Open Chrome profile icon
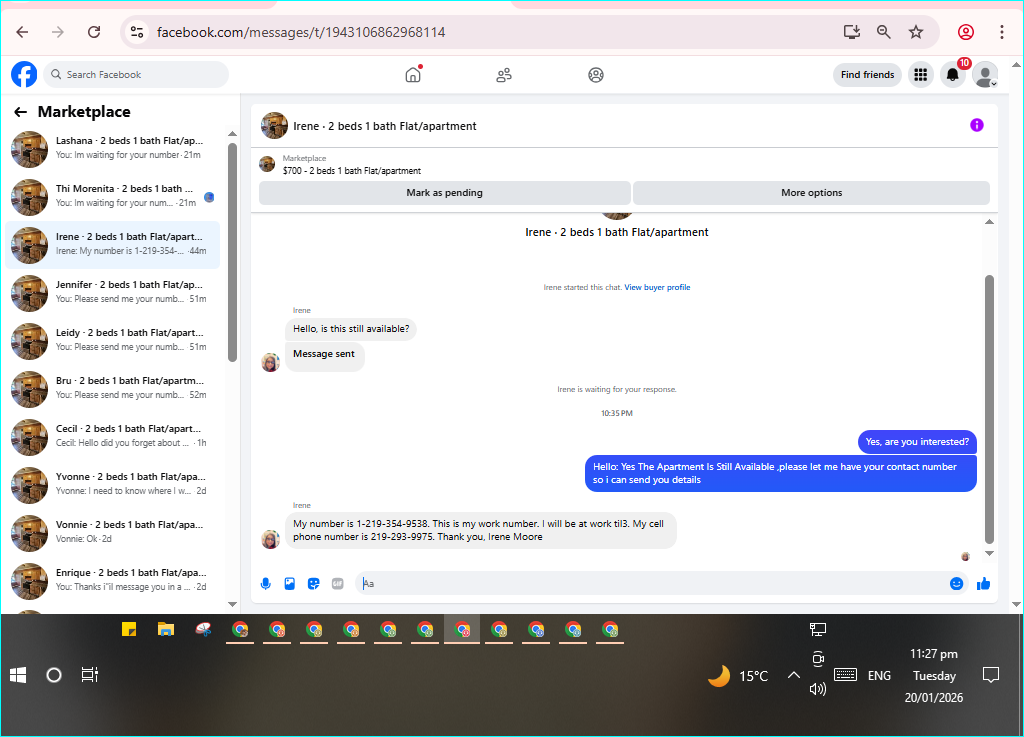The image size is (1024, 737). coord(966,32)
